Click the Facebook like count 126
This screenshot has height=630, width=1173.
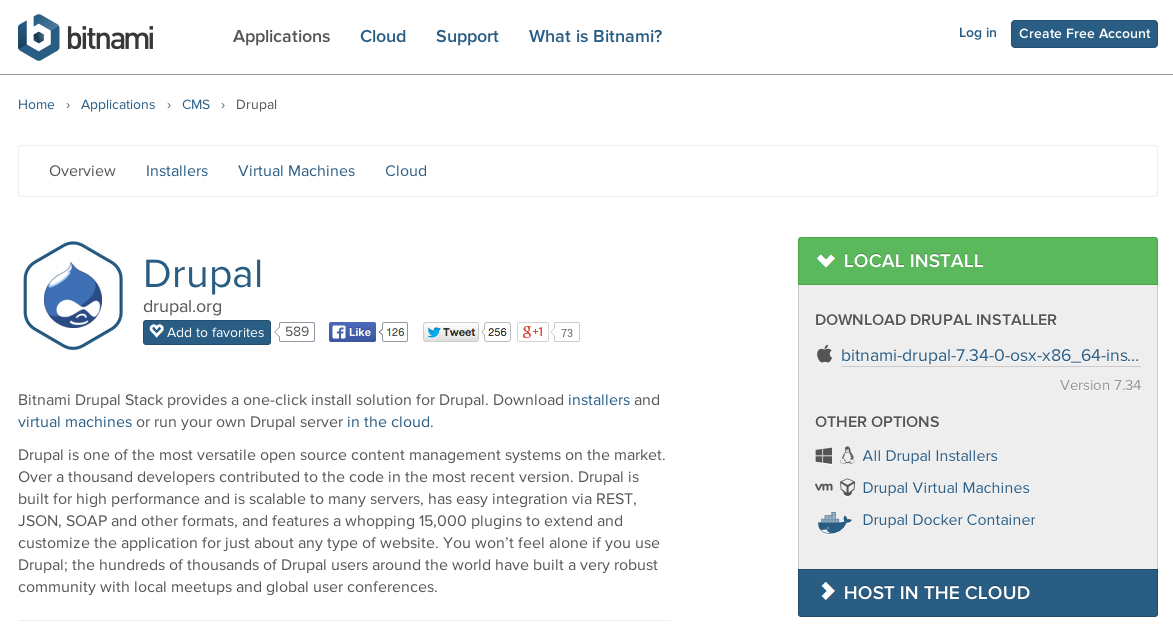[x=395, y=332]
